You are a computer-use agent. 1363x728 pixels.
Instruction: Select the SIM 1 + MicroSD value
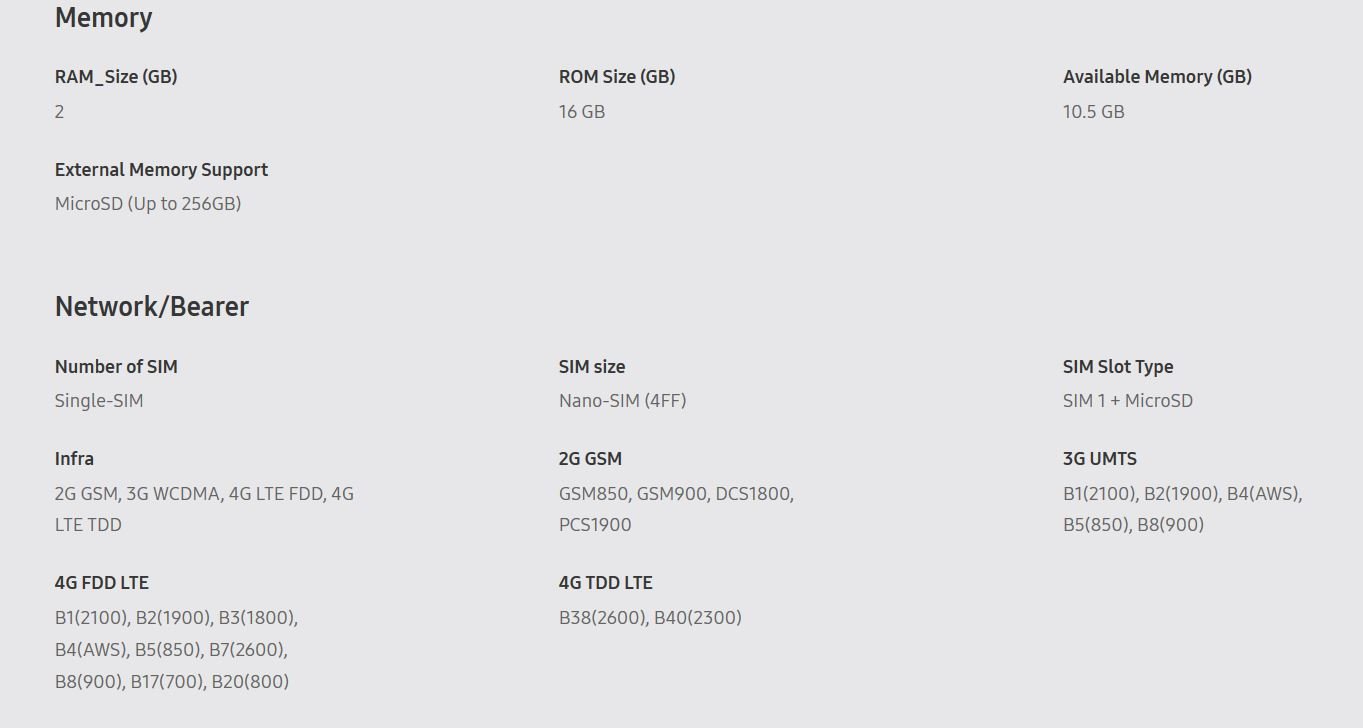point(1127,401)
